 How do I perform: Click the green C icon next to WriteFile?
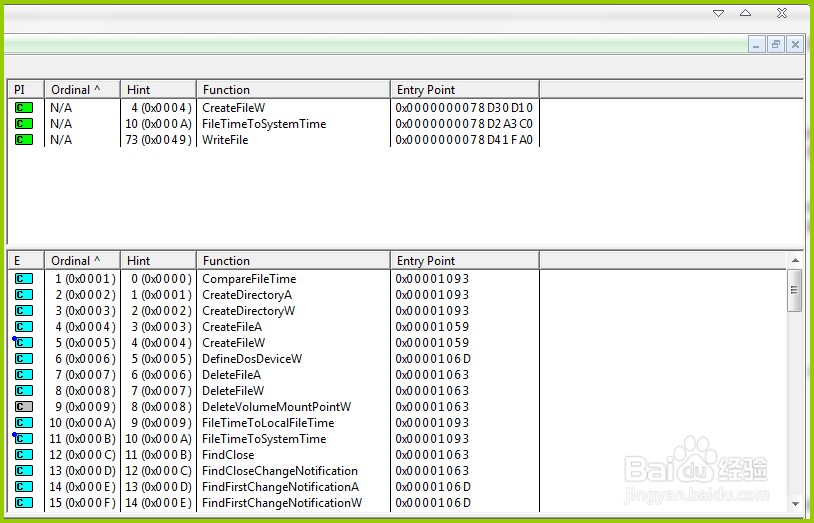point(24,140)
